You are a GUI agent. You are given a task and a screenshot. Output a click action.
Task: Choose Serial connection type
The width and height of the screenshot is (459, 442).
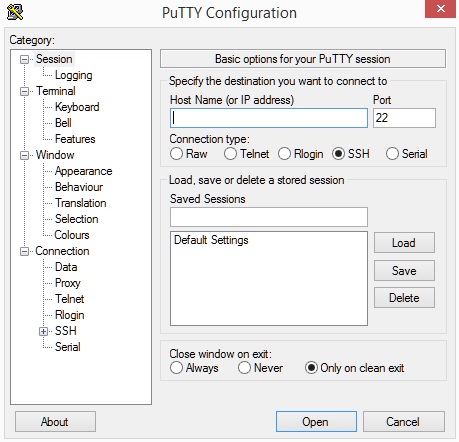click(392, 154)
